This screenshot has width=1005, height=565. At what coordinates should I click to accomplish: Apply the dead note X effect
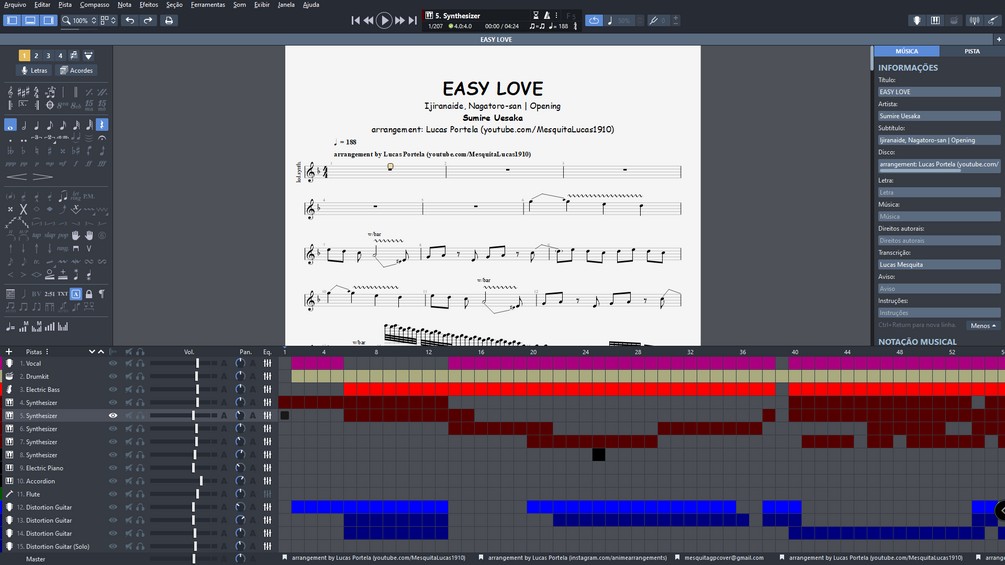pyautogui.click(x=23, y=209)
